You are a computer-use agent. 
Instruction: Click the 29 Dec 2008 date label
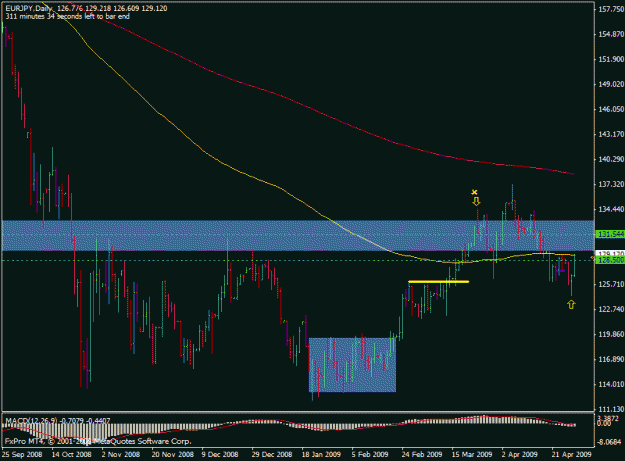(272, 454)
